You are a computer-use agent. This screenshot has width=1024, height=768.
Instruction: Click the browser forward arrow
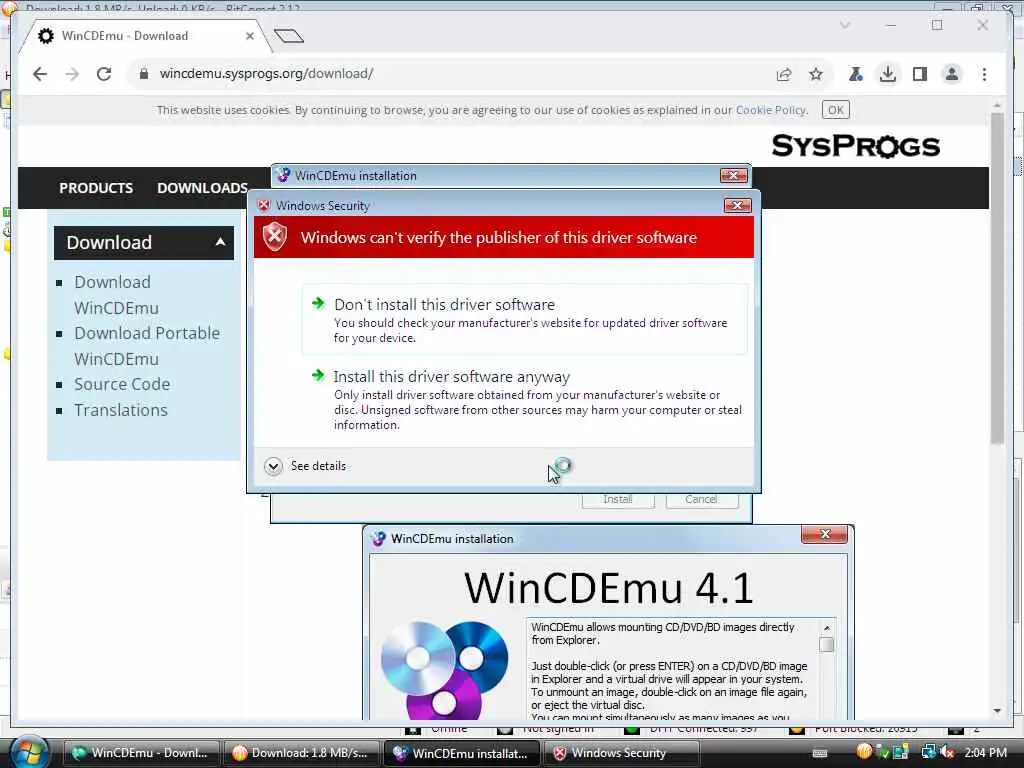click(x=72, y=74)
